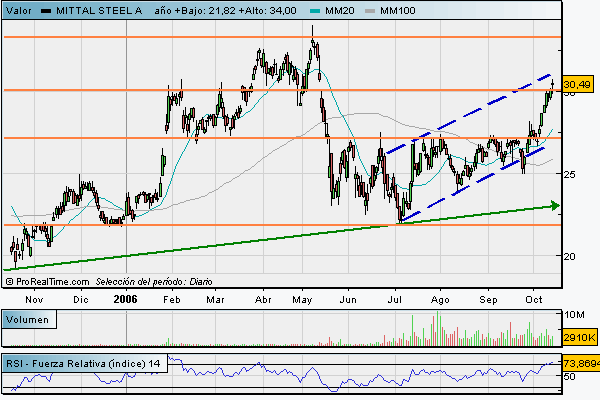
Task: Click the volume value tag 2910K
Action: point(580,337)
